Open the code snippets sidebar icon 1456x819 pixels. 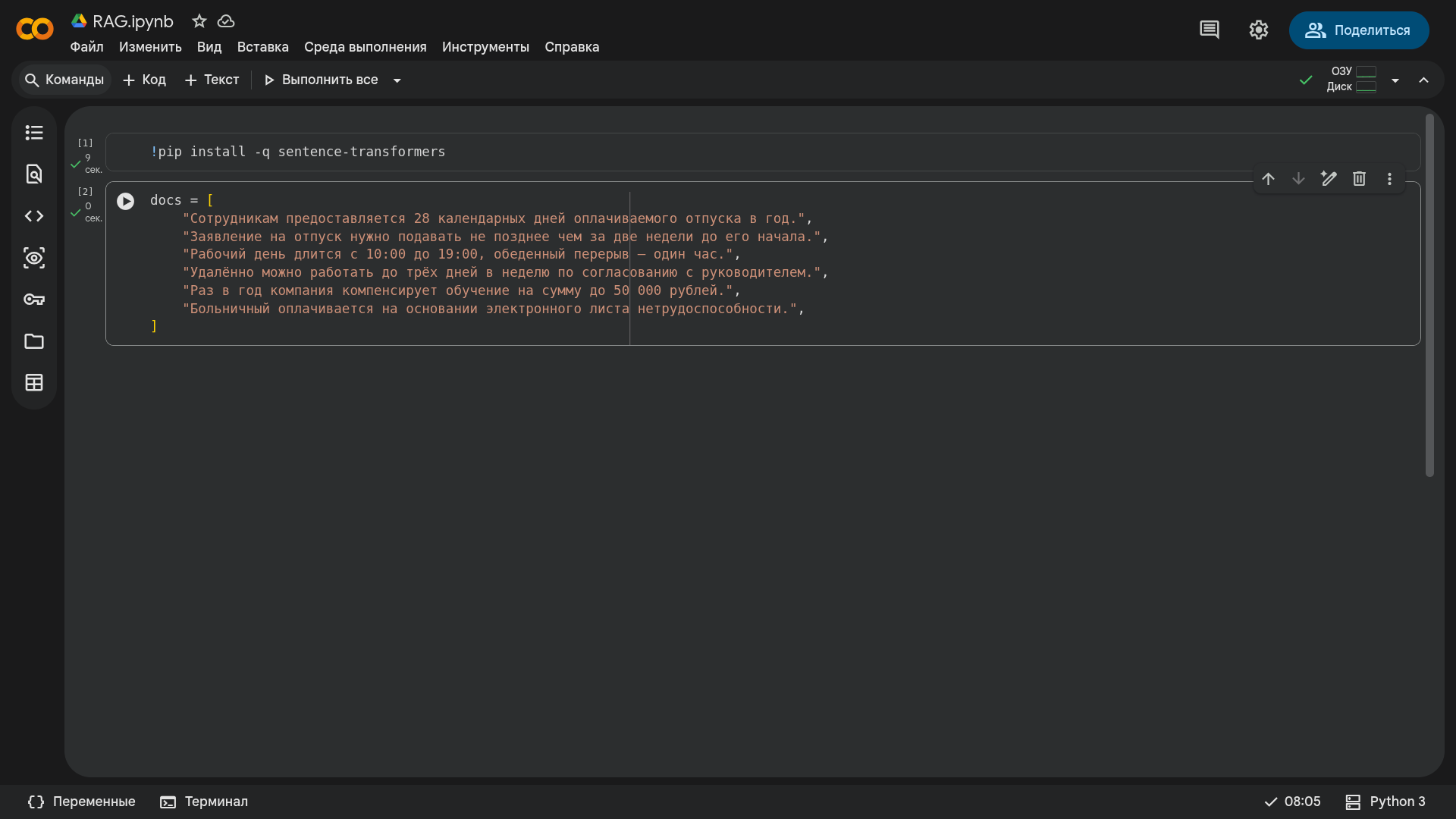tap(34, 216)
